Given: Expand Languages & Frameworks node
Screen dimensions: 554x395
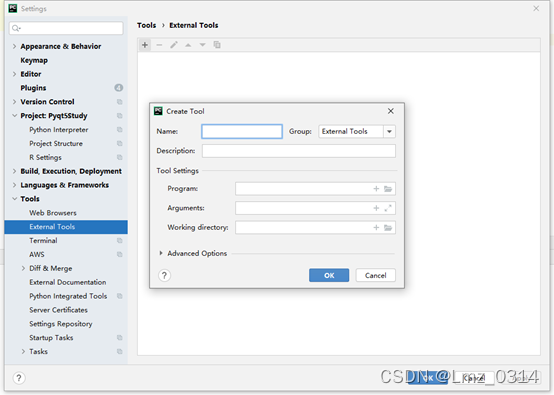Looking at the screenshot, I should click(x=14, y=185).
